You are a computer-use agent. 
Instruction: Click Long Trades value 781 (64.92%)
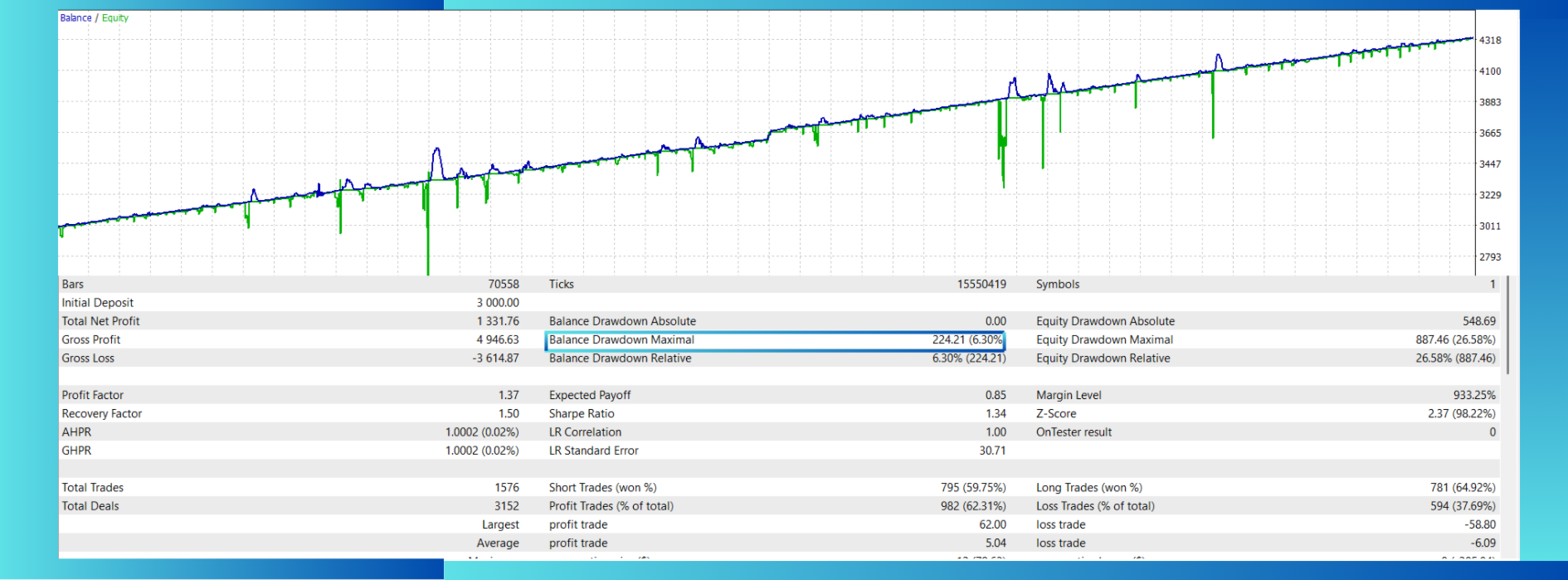(x=1463, y=488)
